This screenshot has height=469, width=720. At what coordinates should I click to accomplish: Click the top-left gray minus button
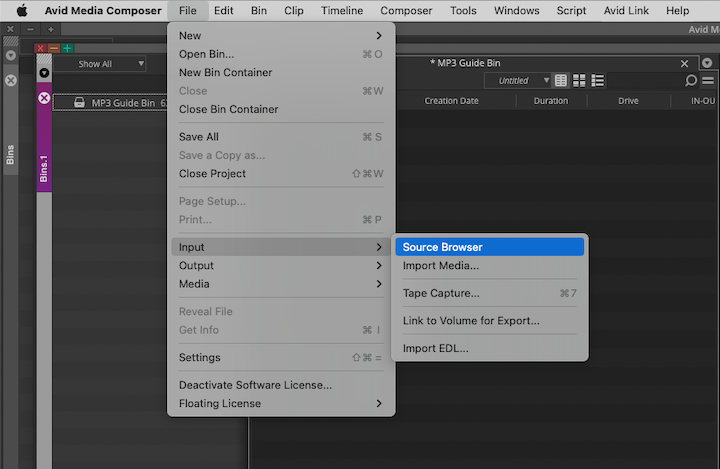30,29
